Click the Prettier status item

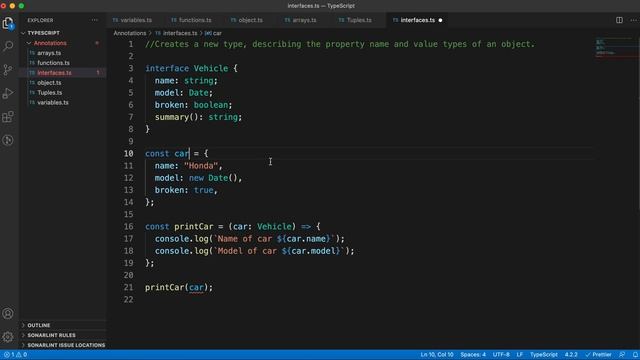pos(598,355)
